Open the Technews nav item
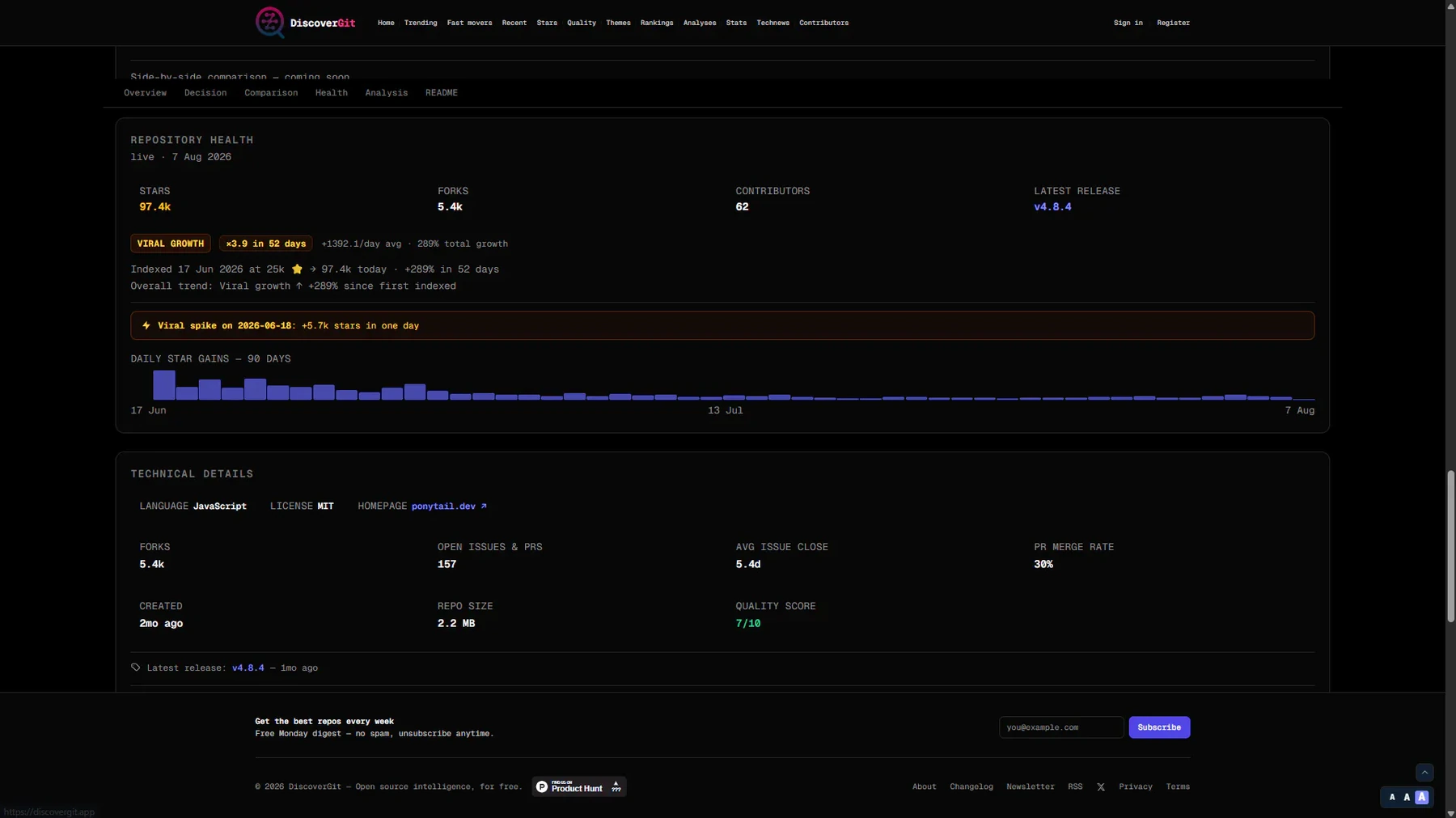1456x818 pixels. tap(772, 23)
